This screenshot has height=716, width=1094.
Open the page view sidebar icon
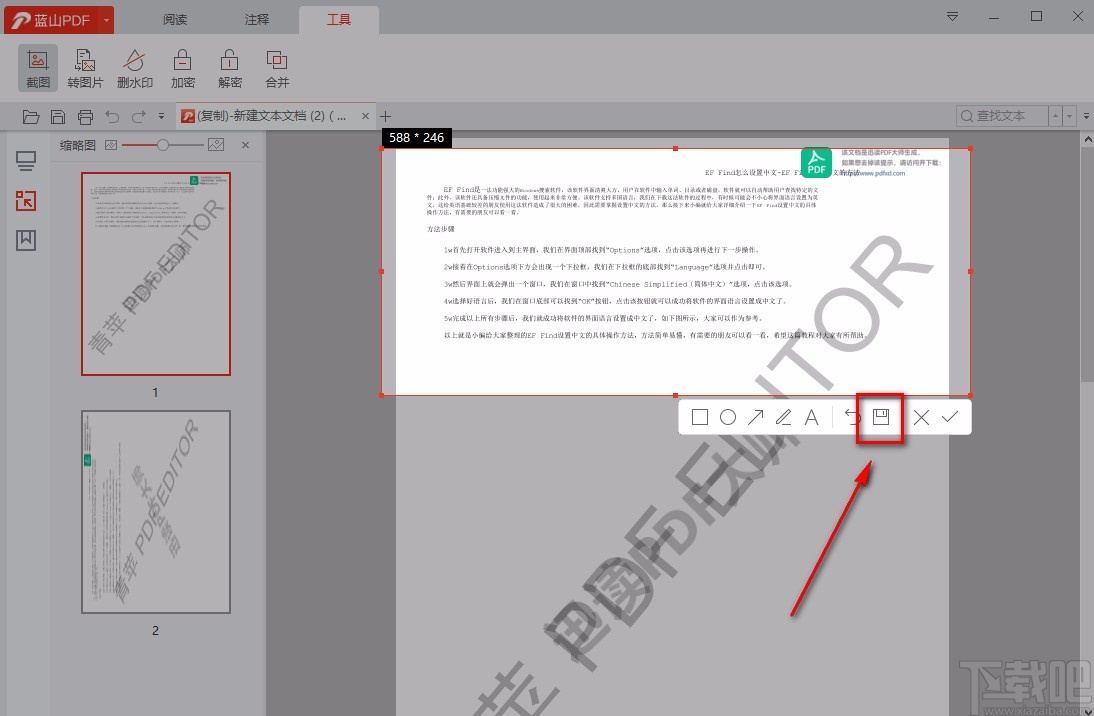(26, 162)
